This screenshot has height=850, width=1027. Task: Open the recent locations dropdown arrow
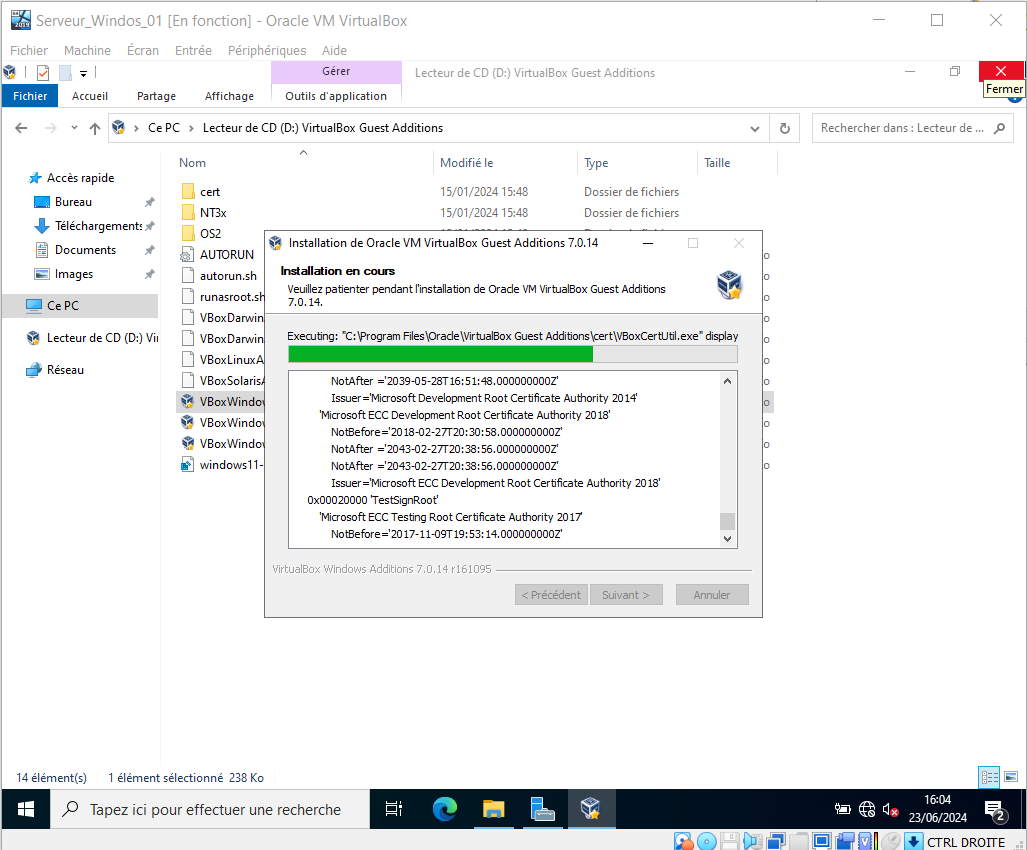click(x=73, y=128)
